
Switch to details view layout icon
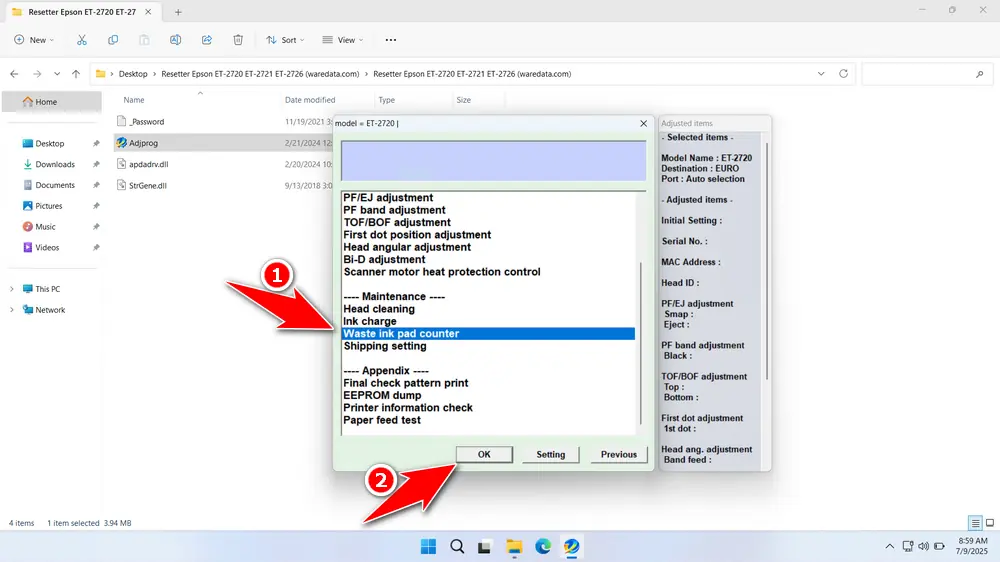pyautogui.click(x=975, y=523)
